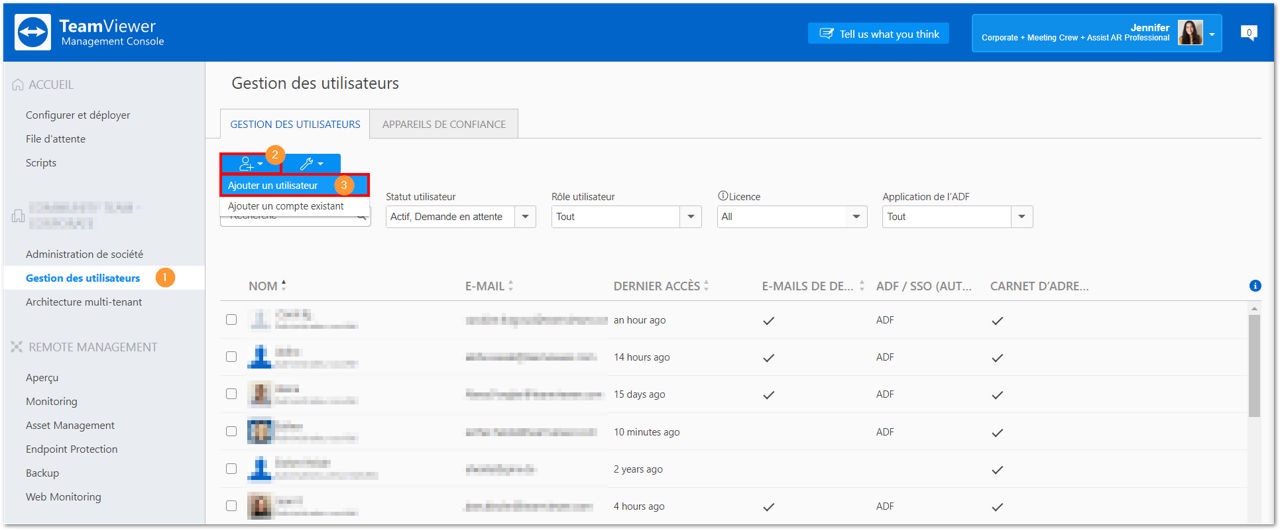Open the notifications chat icon in header
Viewport: 1280px width, 531px height.
(x=1248, y=33)
